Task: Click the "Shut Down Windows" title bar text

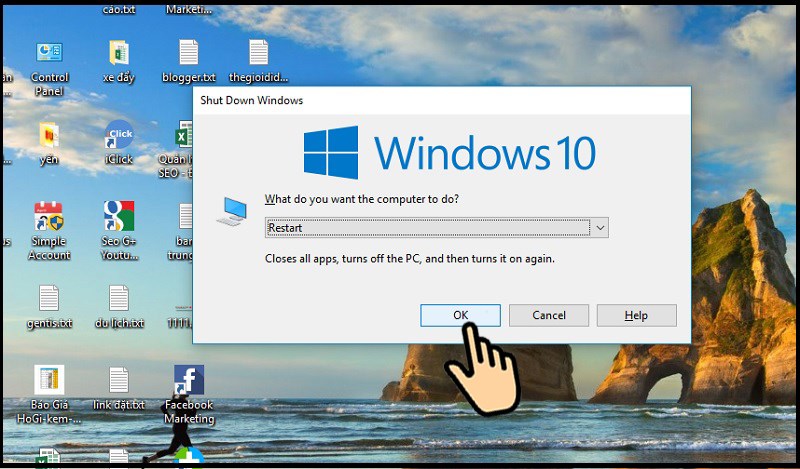Action: click(x=252, y=101)
